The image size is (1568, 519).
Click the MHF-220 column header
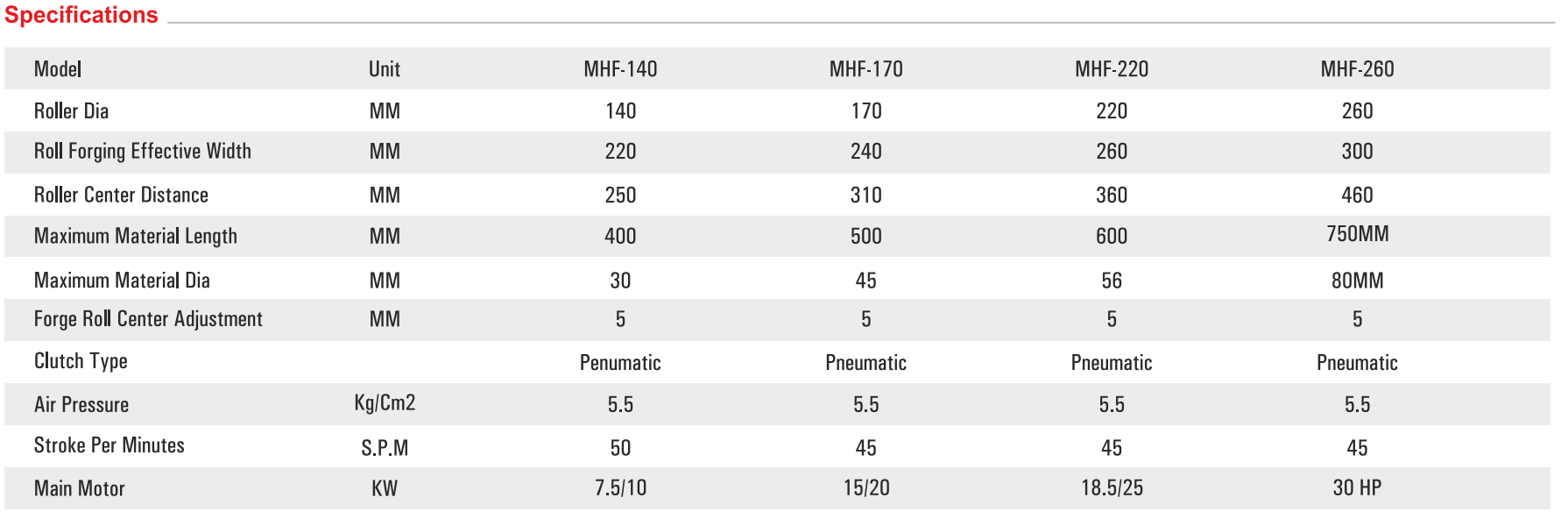click(x=1112, y=69)
